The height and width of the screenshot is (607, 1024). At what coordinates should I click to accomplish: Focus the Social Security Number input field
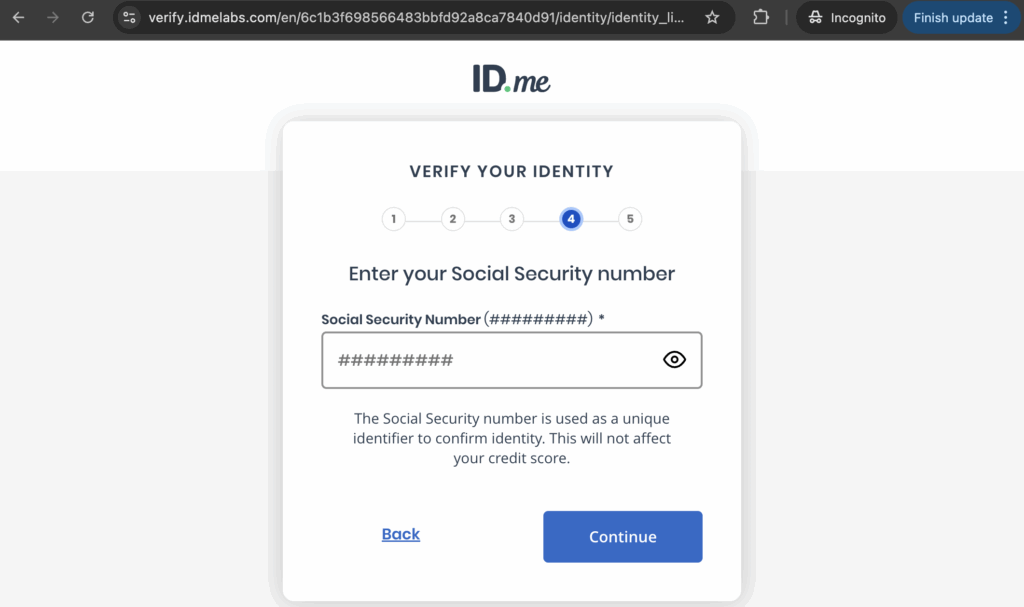pos(490,360)
